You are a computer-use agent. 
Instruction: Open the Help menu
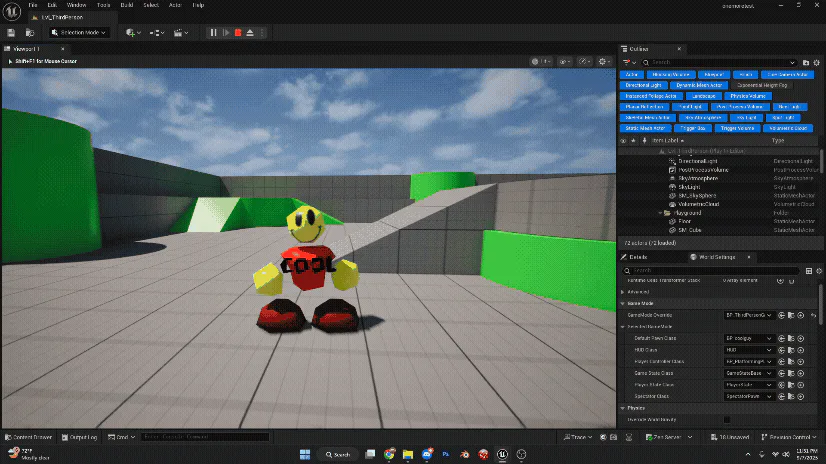click(x=198, y=5)
